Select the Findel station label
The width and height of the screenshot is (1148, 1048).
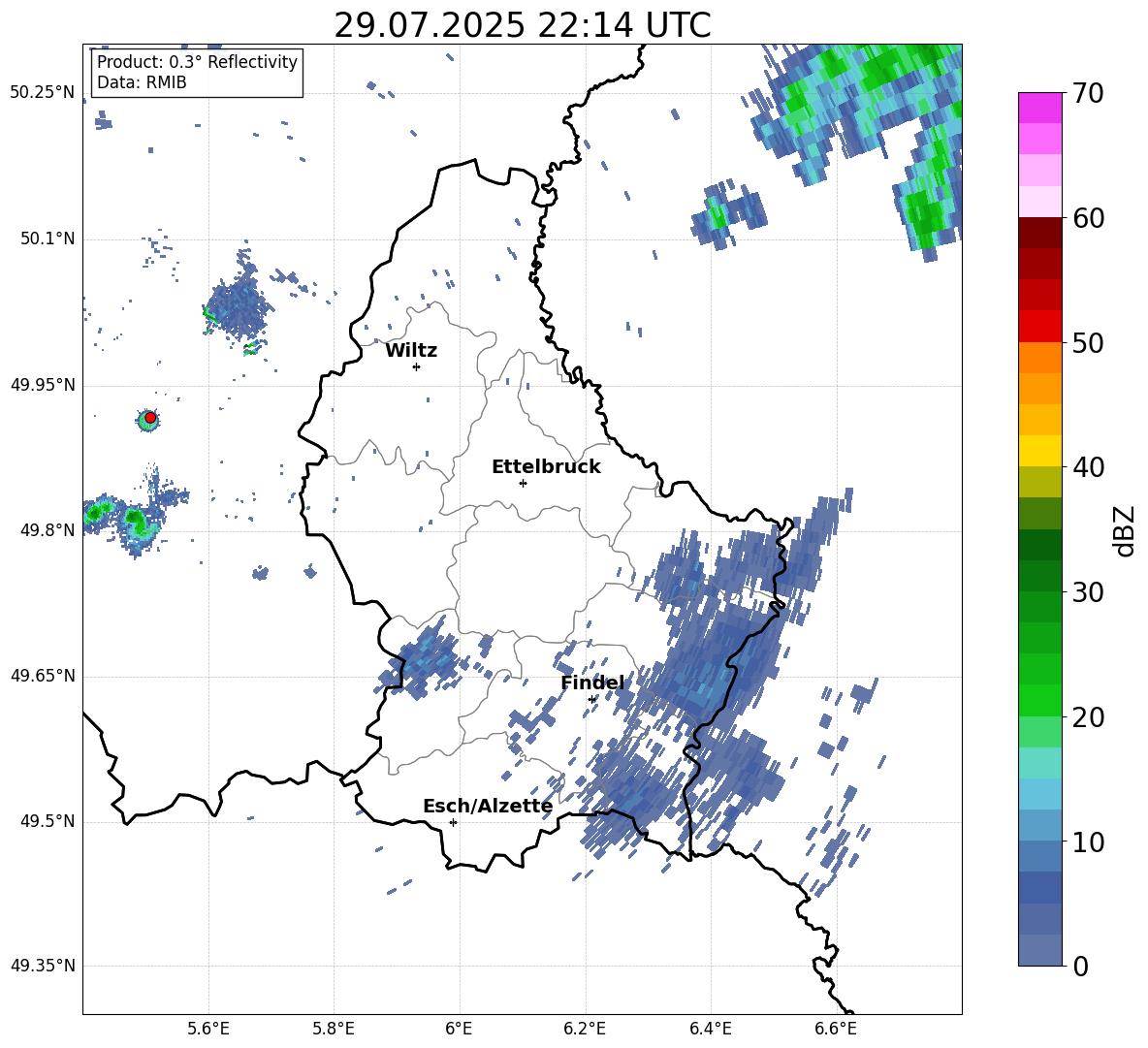[592, 683]
